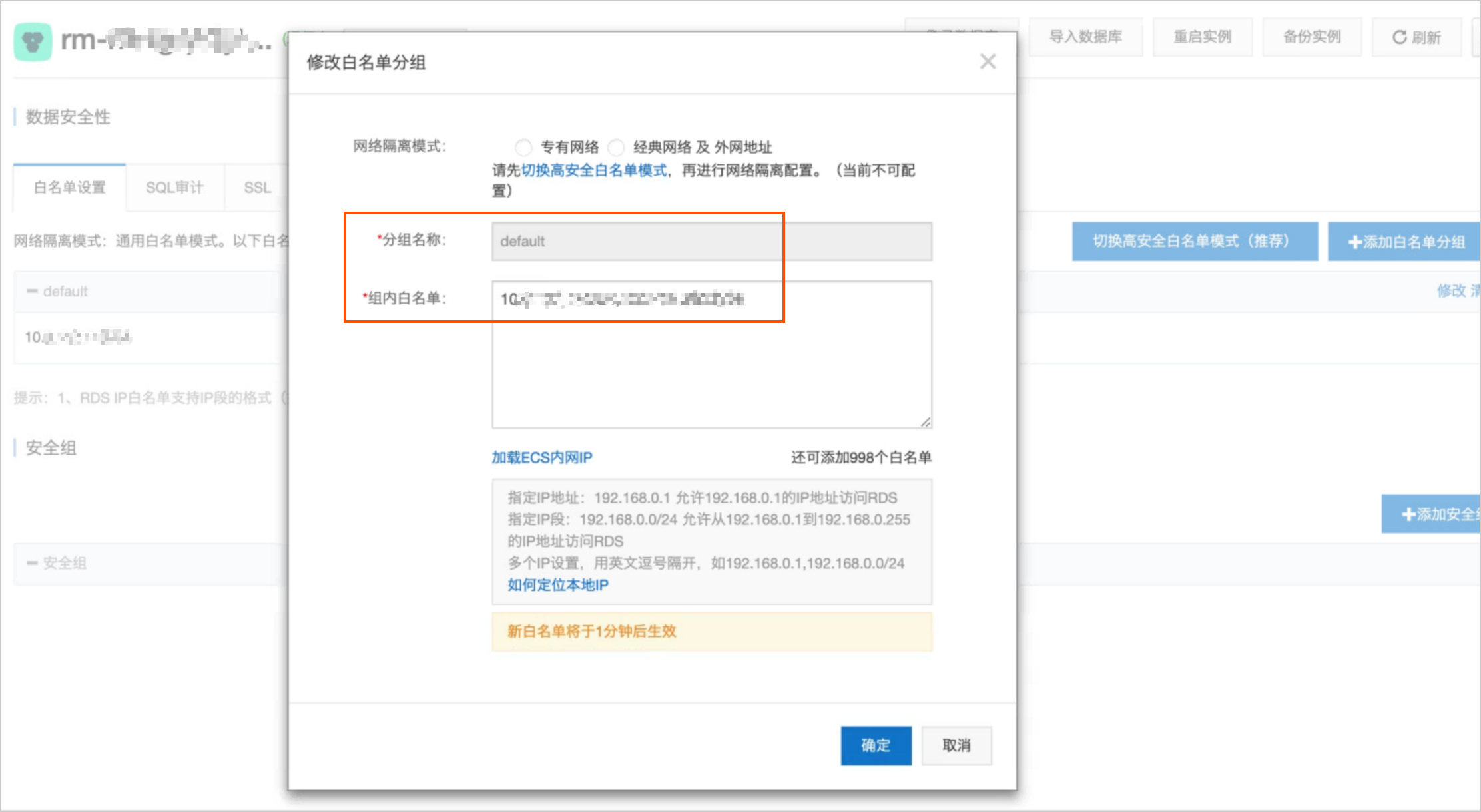
Task: Switch to the SQL审计 tab
Action: click(x=174, y=188)
